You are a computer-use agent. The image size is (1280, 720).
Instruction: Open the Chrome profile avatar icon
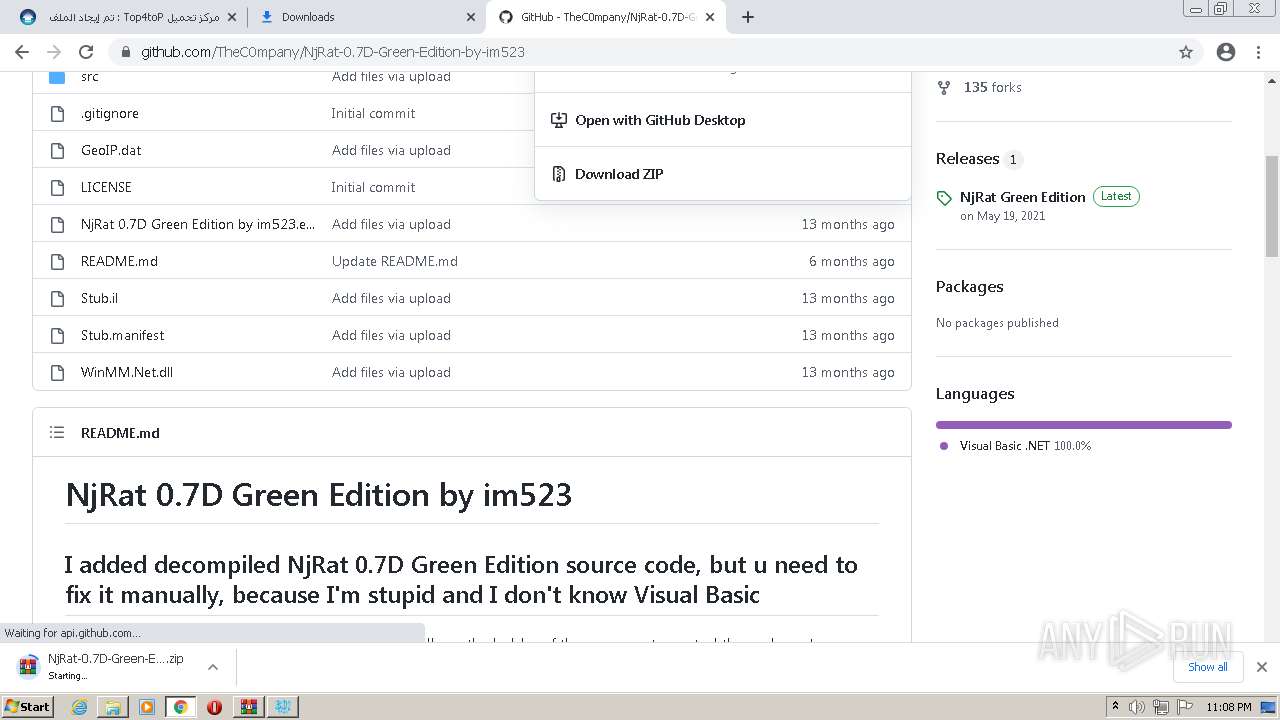click(x=1226, y=52)
